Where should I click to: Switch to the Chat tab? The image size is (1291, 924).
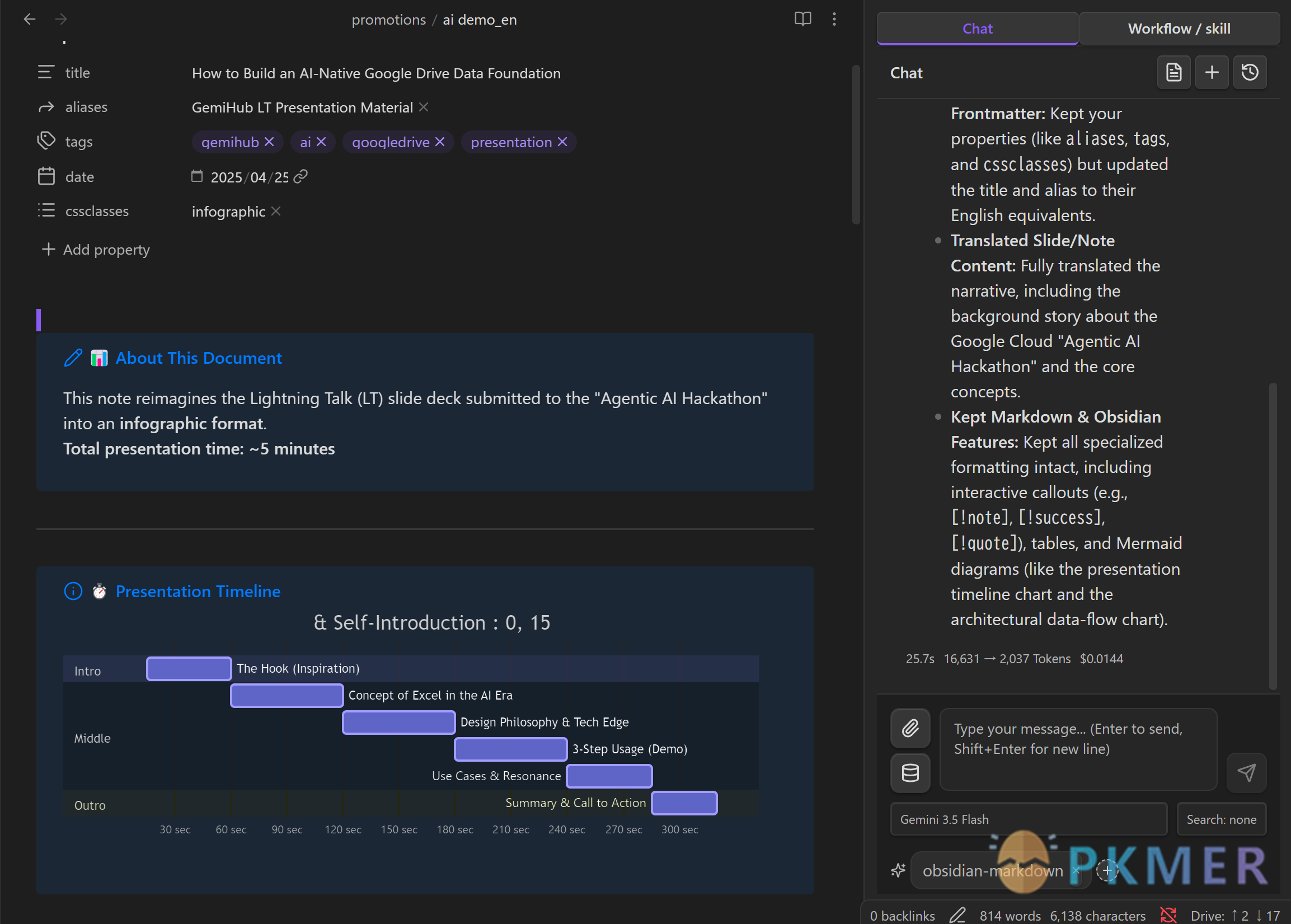[x=978, y=29]
